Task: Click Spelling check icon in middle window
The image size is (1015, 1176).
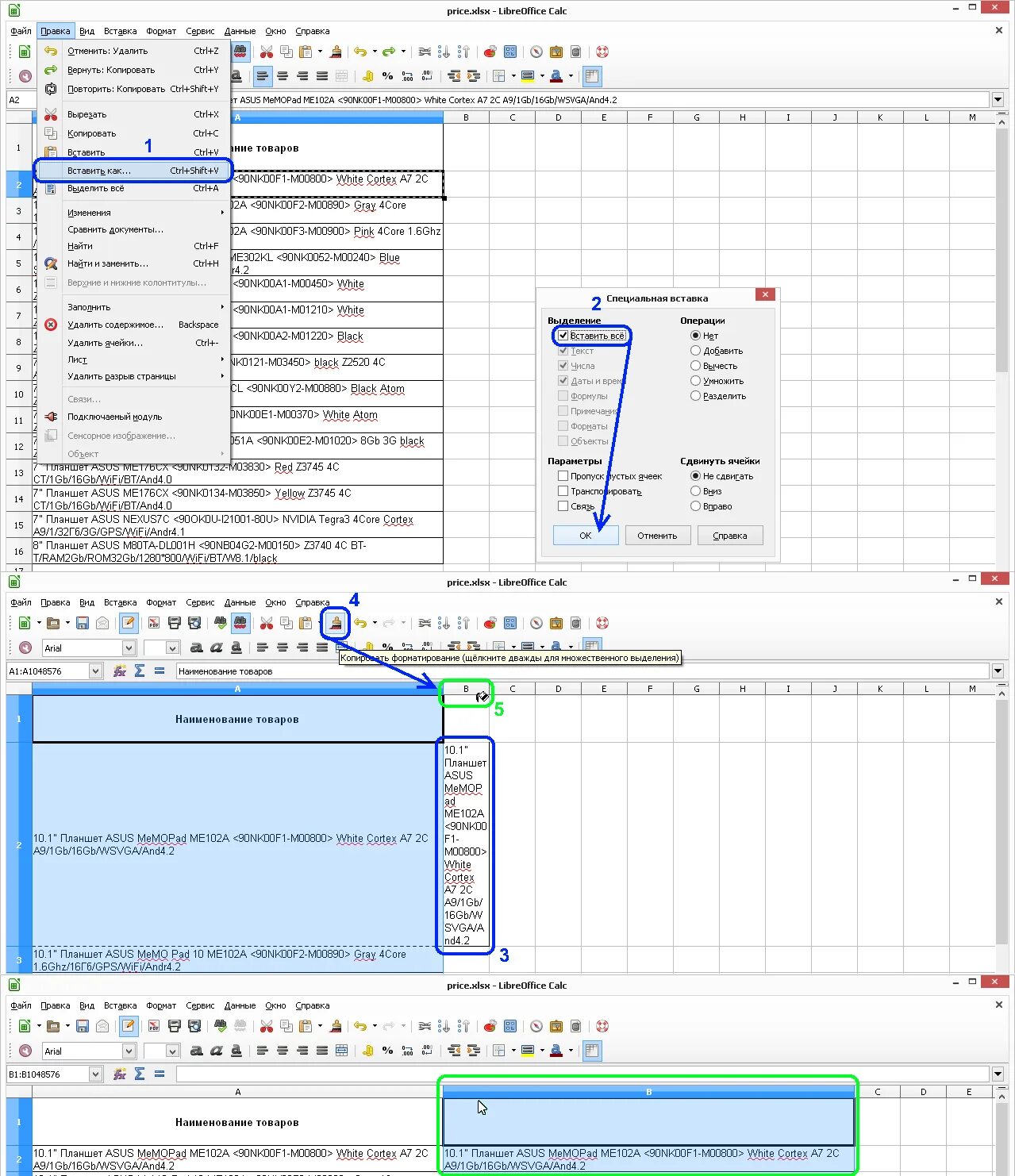Action: tap(221, 624)
